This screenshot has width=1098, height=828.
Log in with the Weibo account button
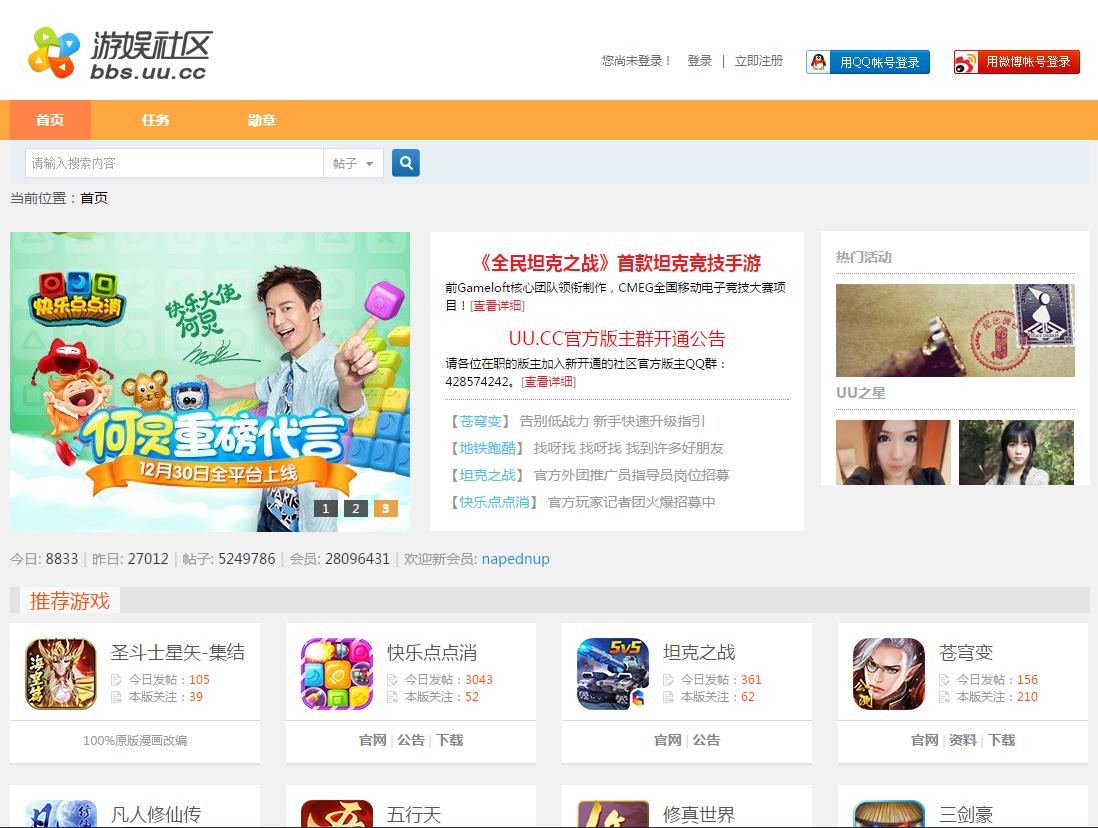point(1016,62)
